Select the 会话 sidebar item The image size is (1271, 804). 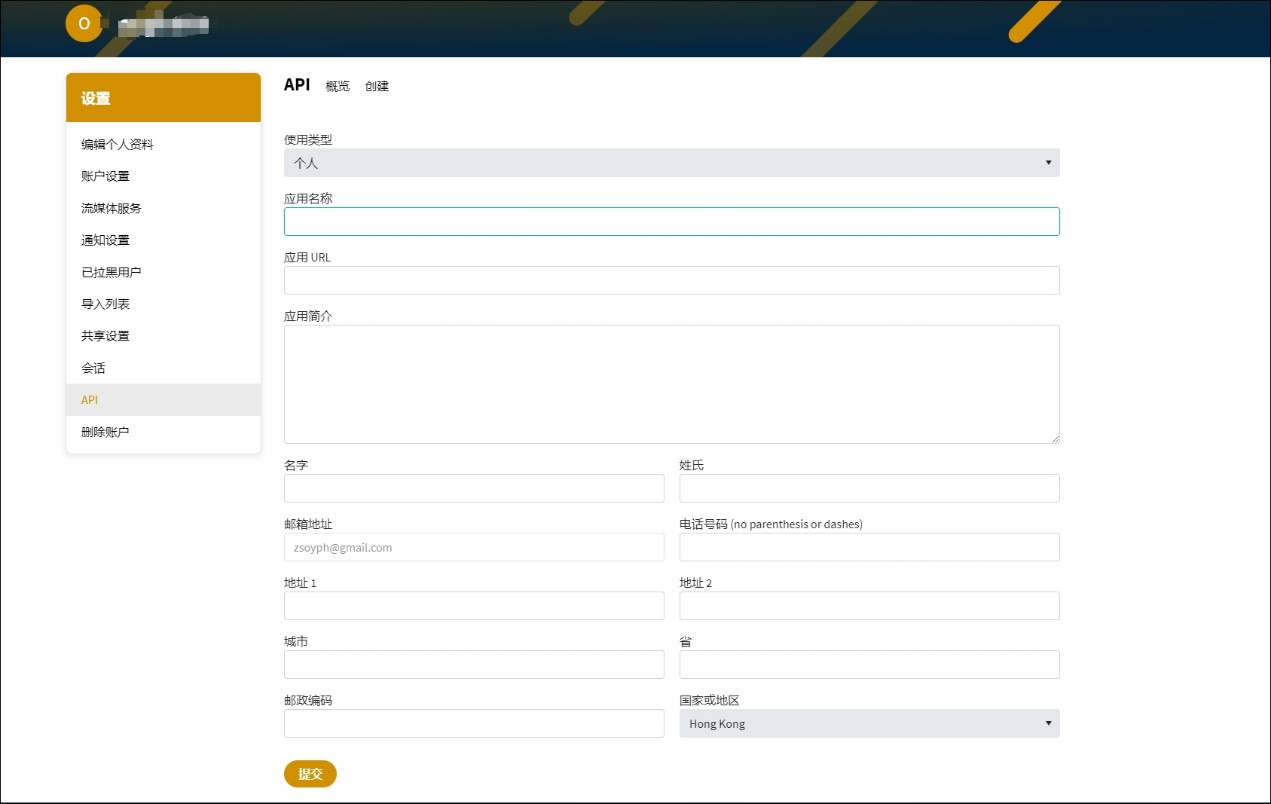(93, 368)
